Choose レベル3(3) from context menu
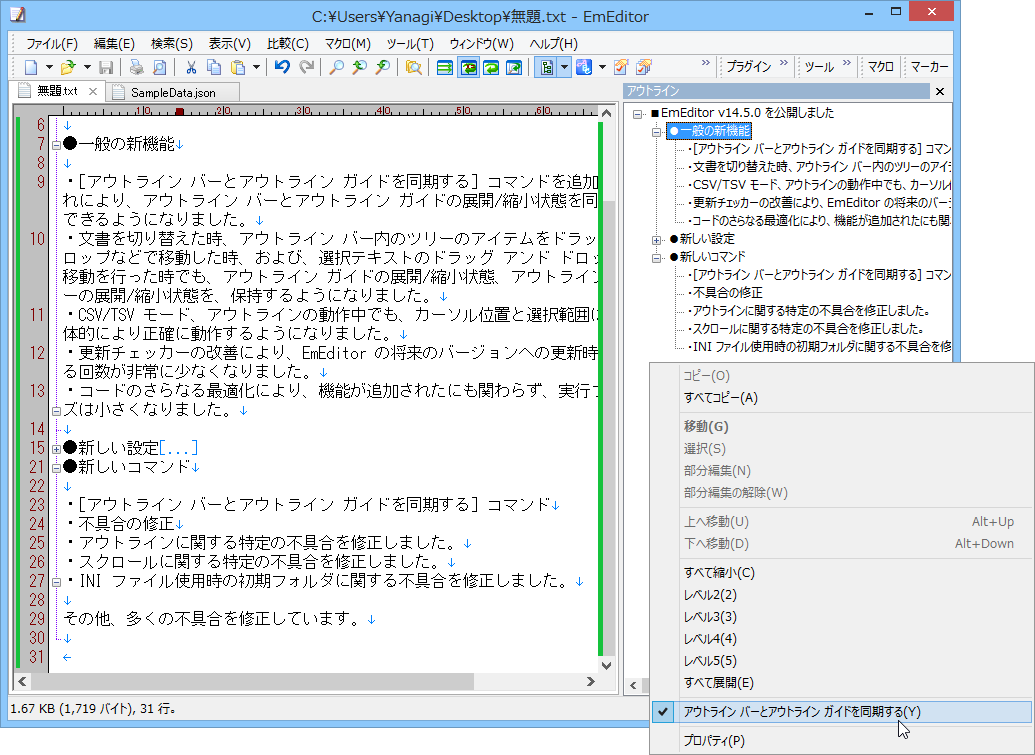 click(x=842, y=617)
